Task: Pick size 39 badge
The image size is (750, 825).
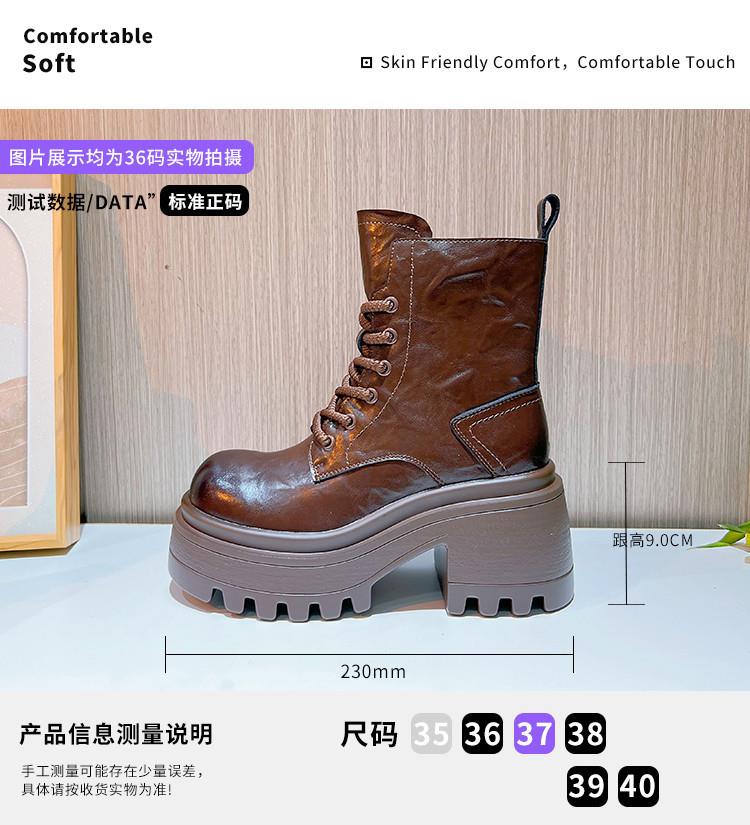Action: [x=587, y=786]
